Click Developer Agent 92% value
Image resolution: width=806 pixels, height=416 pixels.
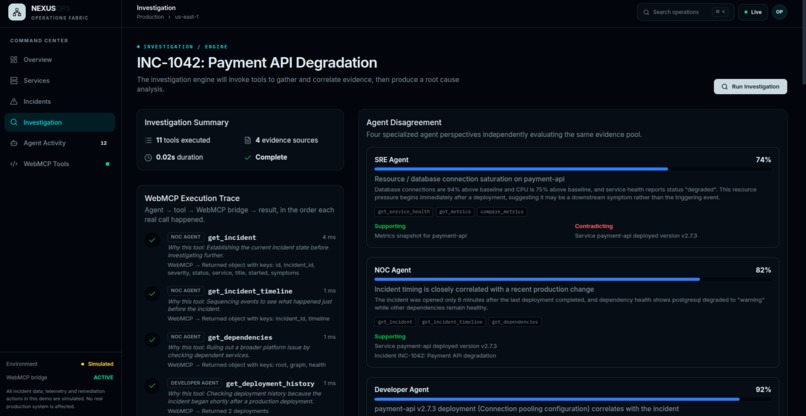763,390
